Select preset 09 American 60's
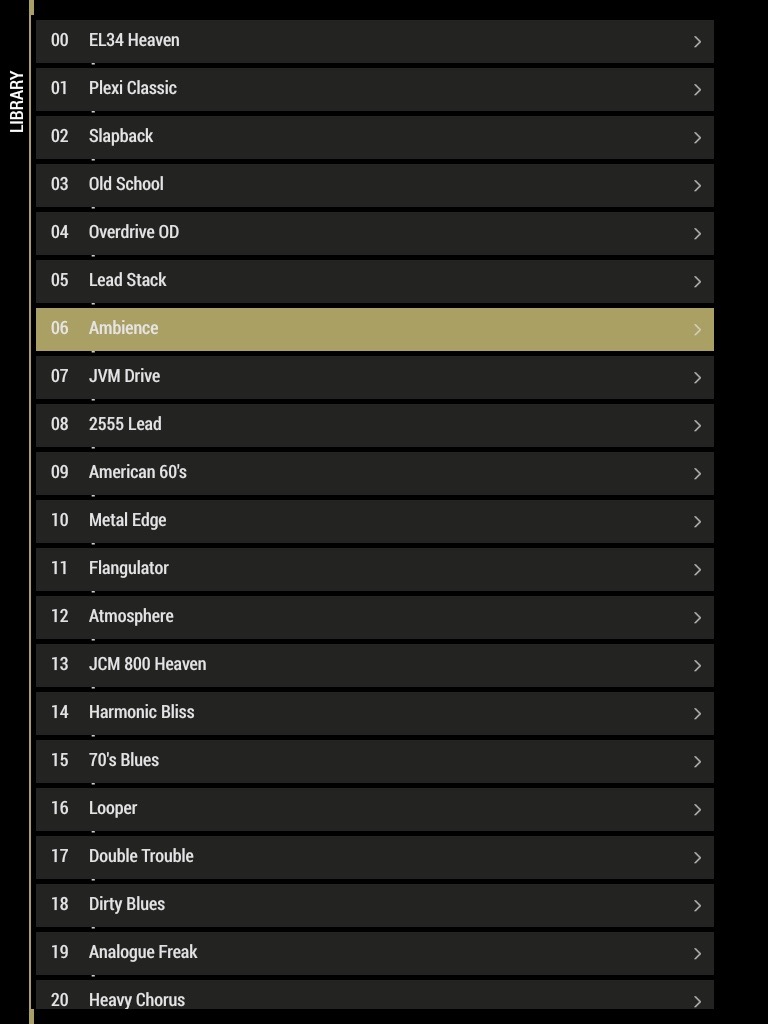The image size is (768, 1024). click(x=375, y=473)
